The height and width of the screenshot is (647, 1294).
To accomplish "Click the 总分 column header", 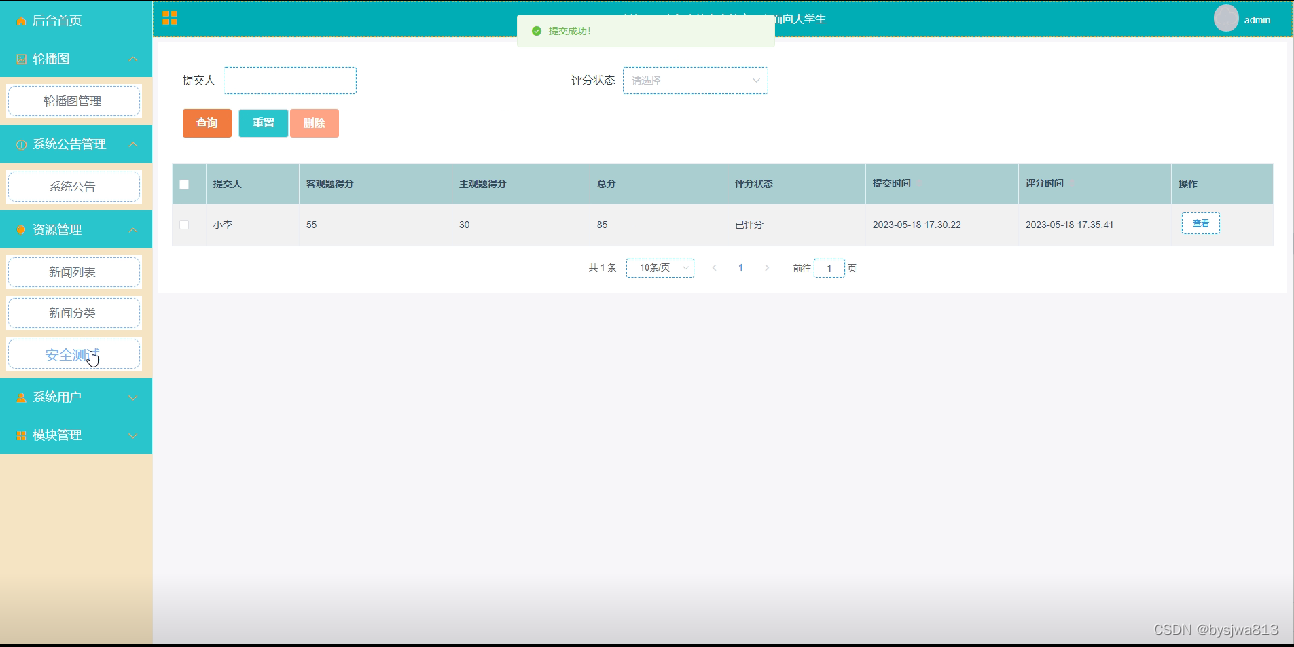I will [x=606, y=184].
